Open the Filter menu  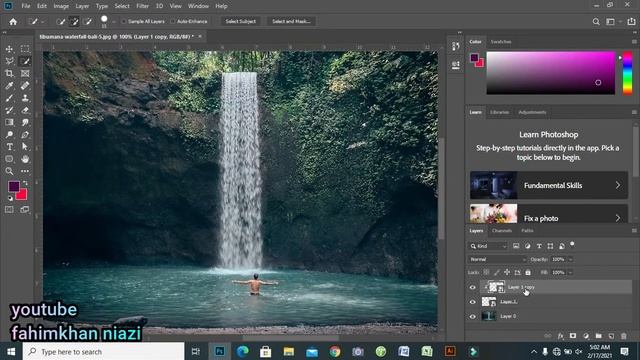pyautogui.click(x=142, y=6)
